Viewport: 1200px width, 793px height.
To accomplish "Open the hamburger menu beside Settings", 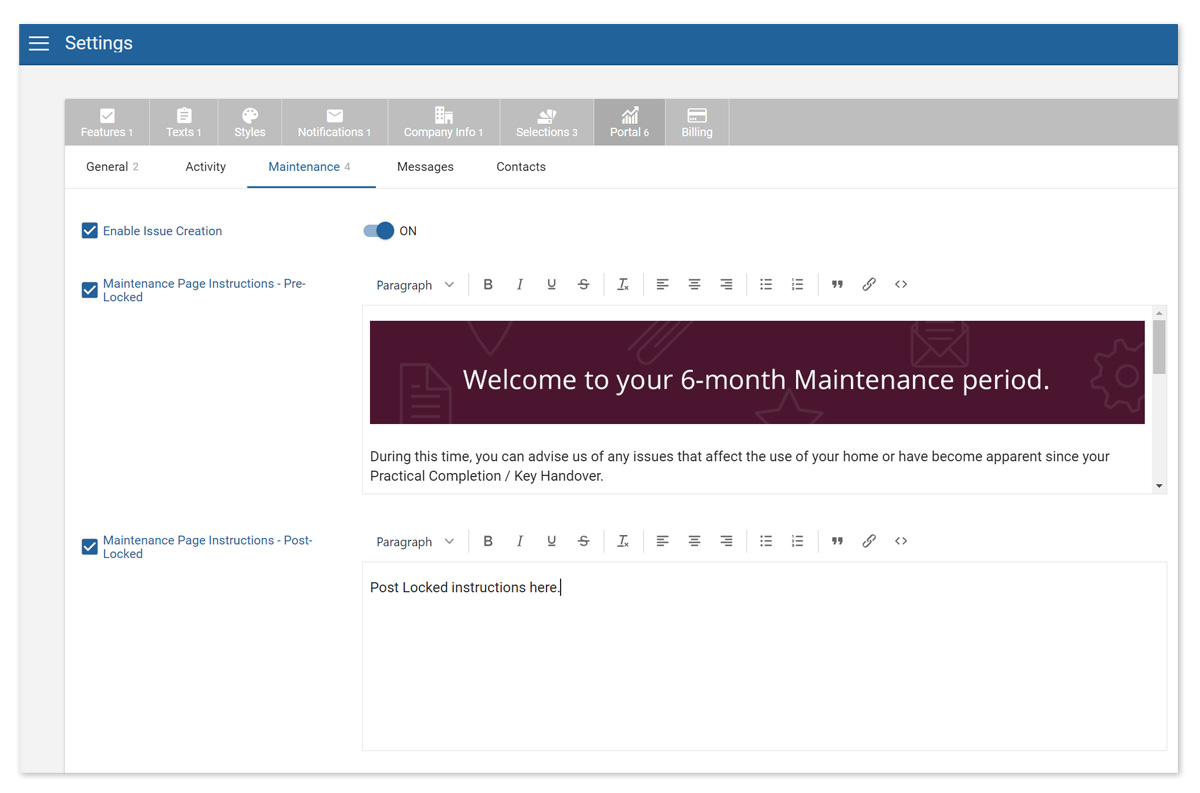I will (x=38, y=43).
